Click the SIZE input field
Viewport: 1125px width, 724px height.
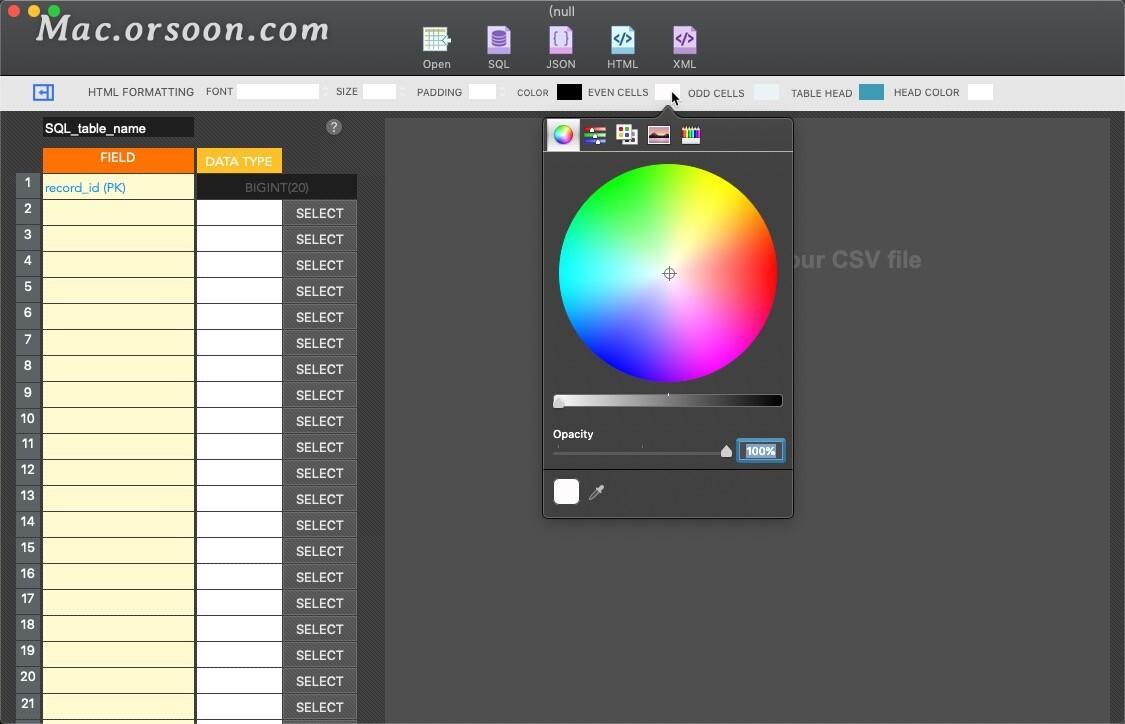click(379, 92)
